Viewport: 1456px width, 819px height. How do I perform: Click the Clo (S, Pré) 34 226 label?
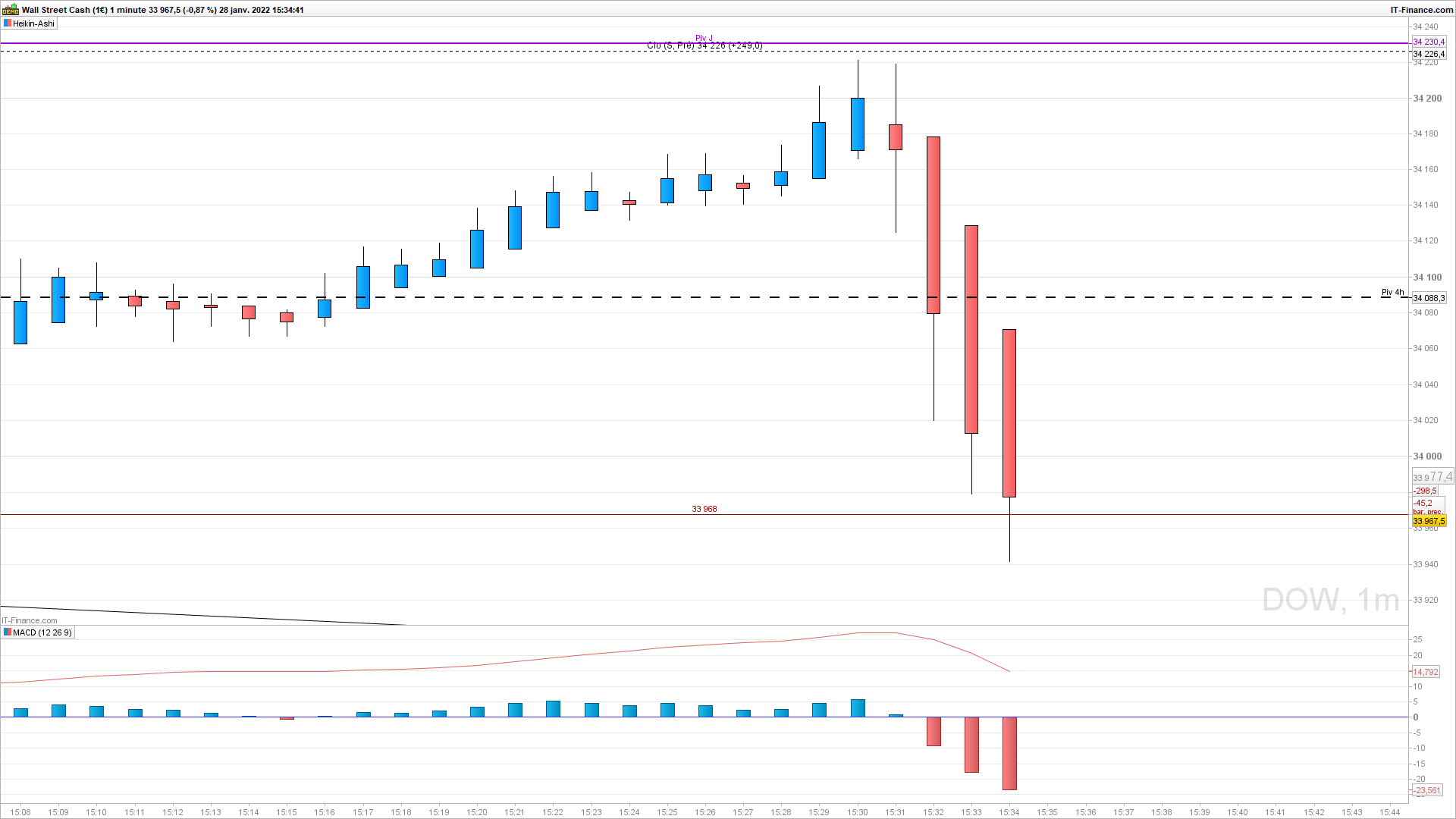[704, 46]
